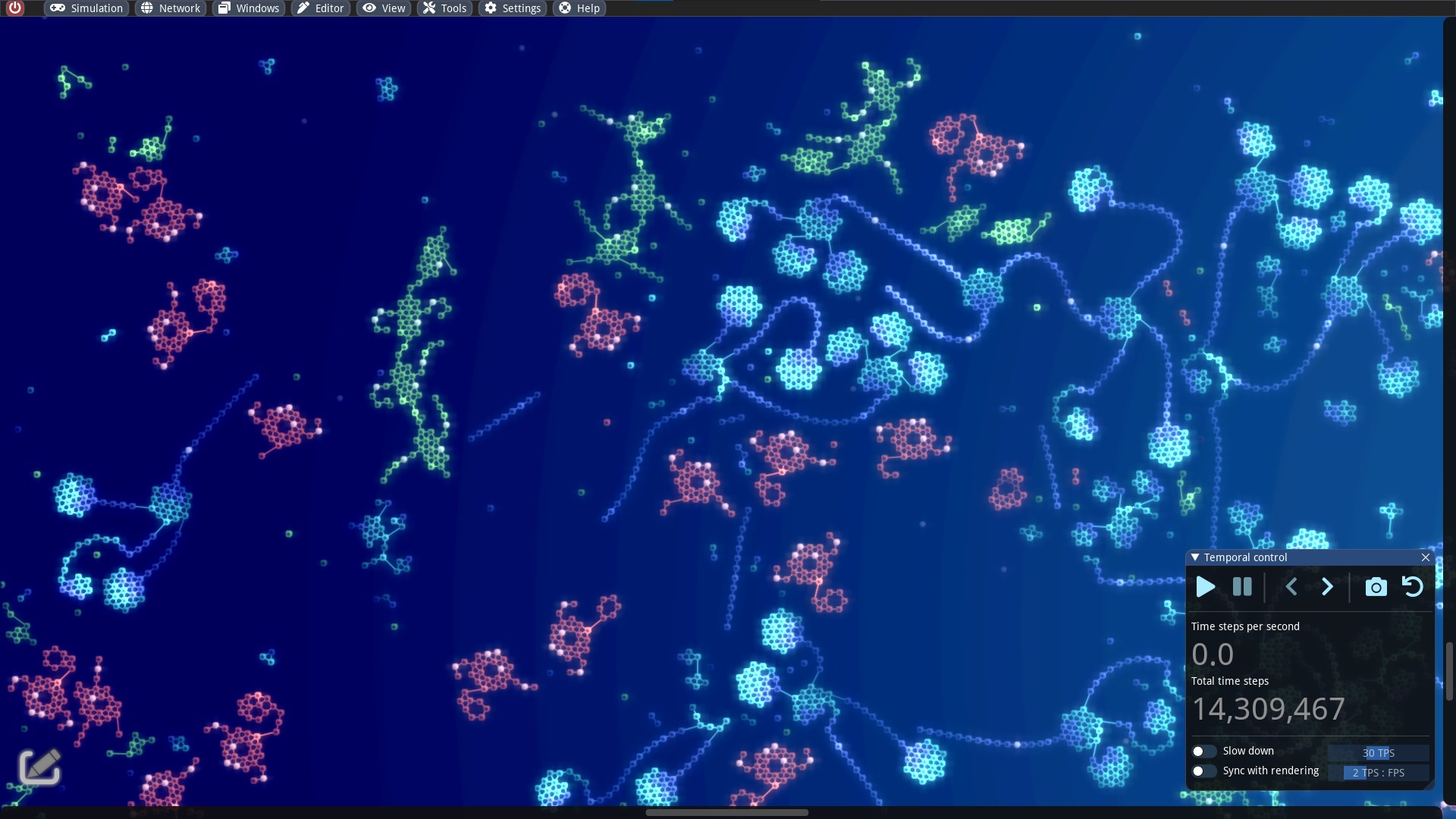
Task: Step backward one time step
Action: [x=1291, y=587]
